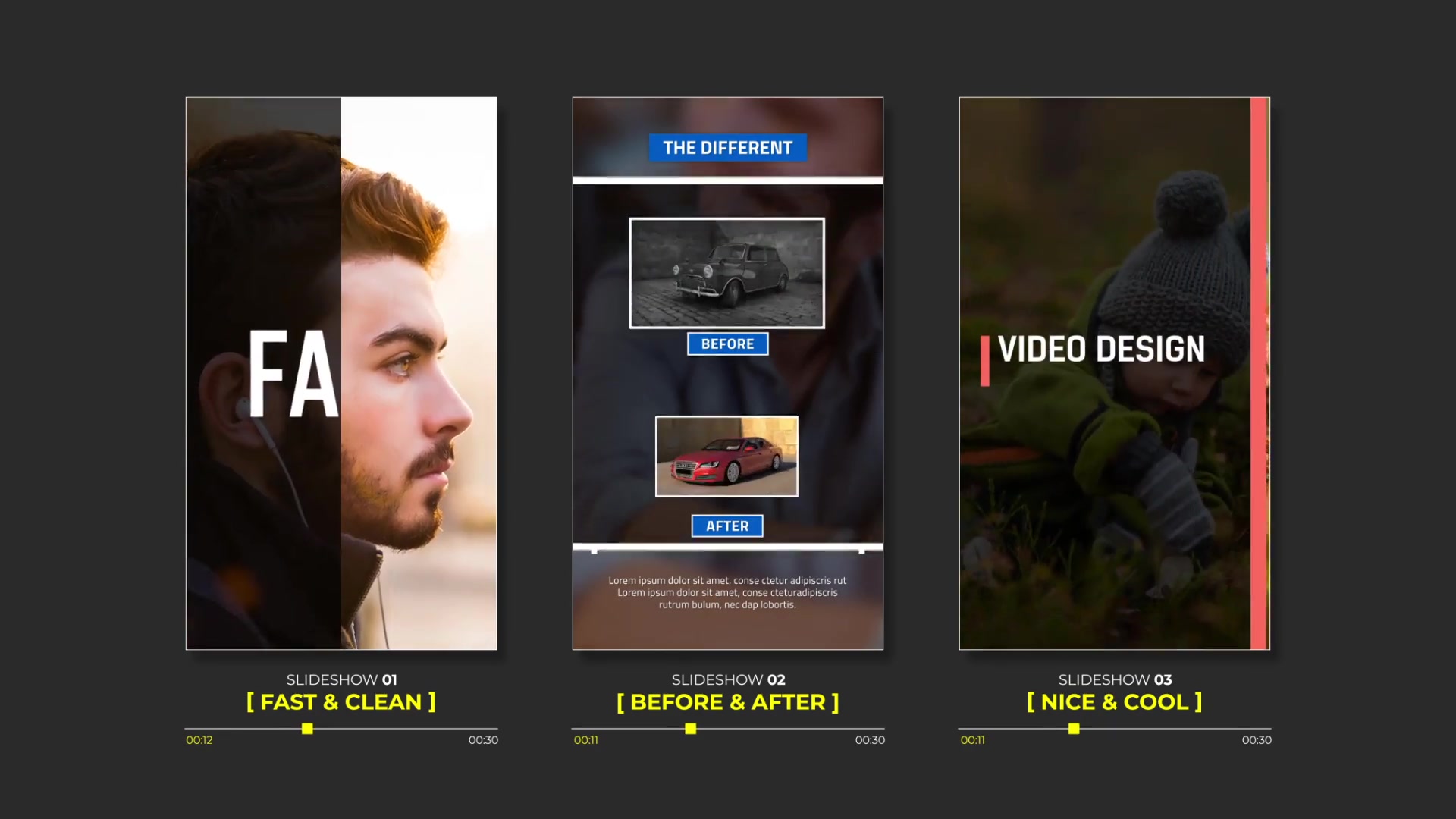Click the SLIDESHOW 01 label

click(x=341, y=680)
